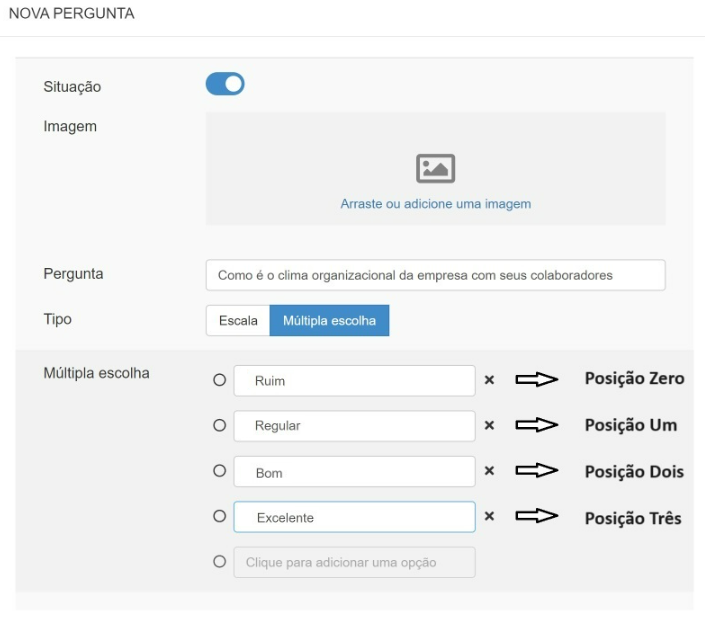This screenshot has width=705, height=620.
Task: Click the image placeholder icon
Action: [x=435, y=169]
